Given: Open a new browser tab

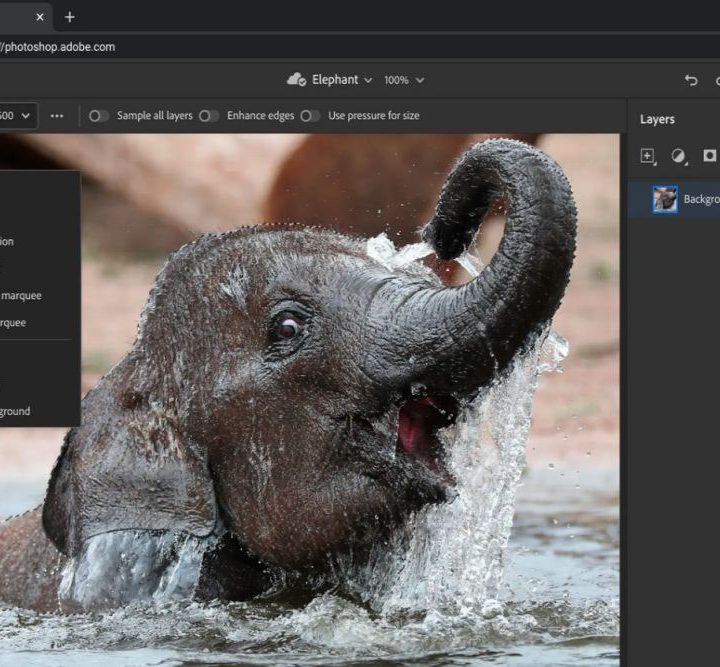Looking at the screenshot, I should 69,17.
